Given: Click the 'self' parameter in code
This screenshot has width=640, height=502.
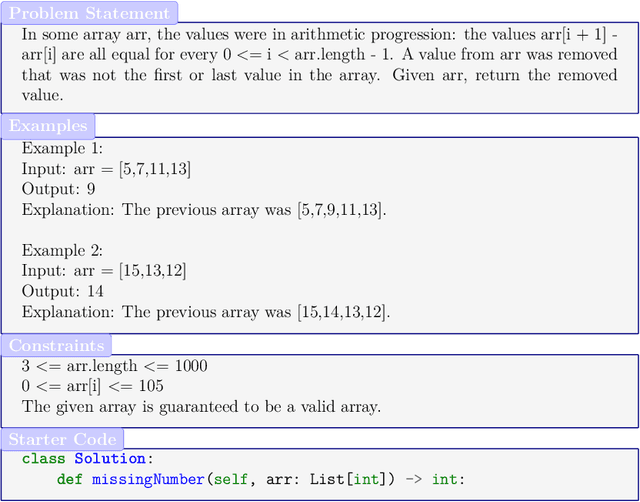Looking at the screenshot, I should (231, 479).
